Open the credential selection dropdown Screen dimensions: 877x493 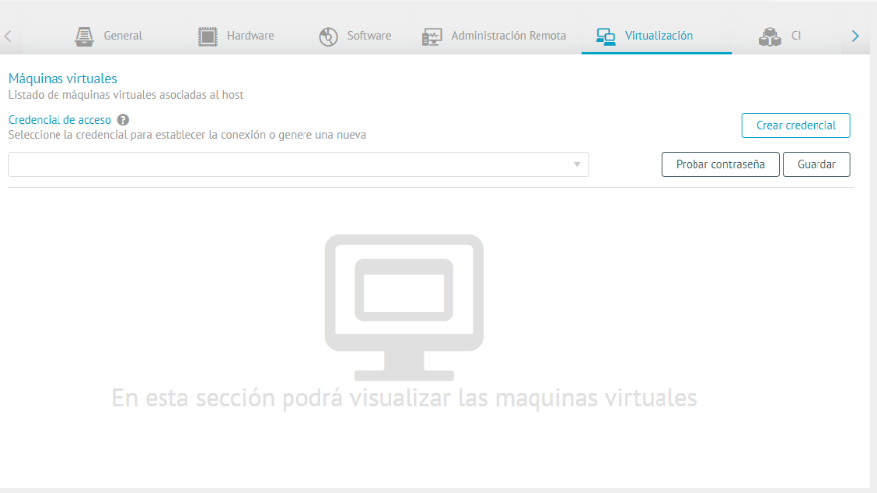[x=298, y=165]
